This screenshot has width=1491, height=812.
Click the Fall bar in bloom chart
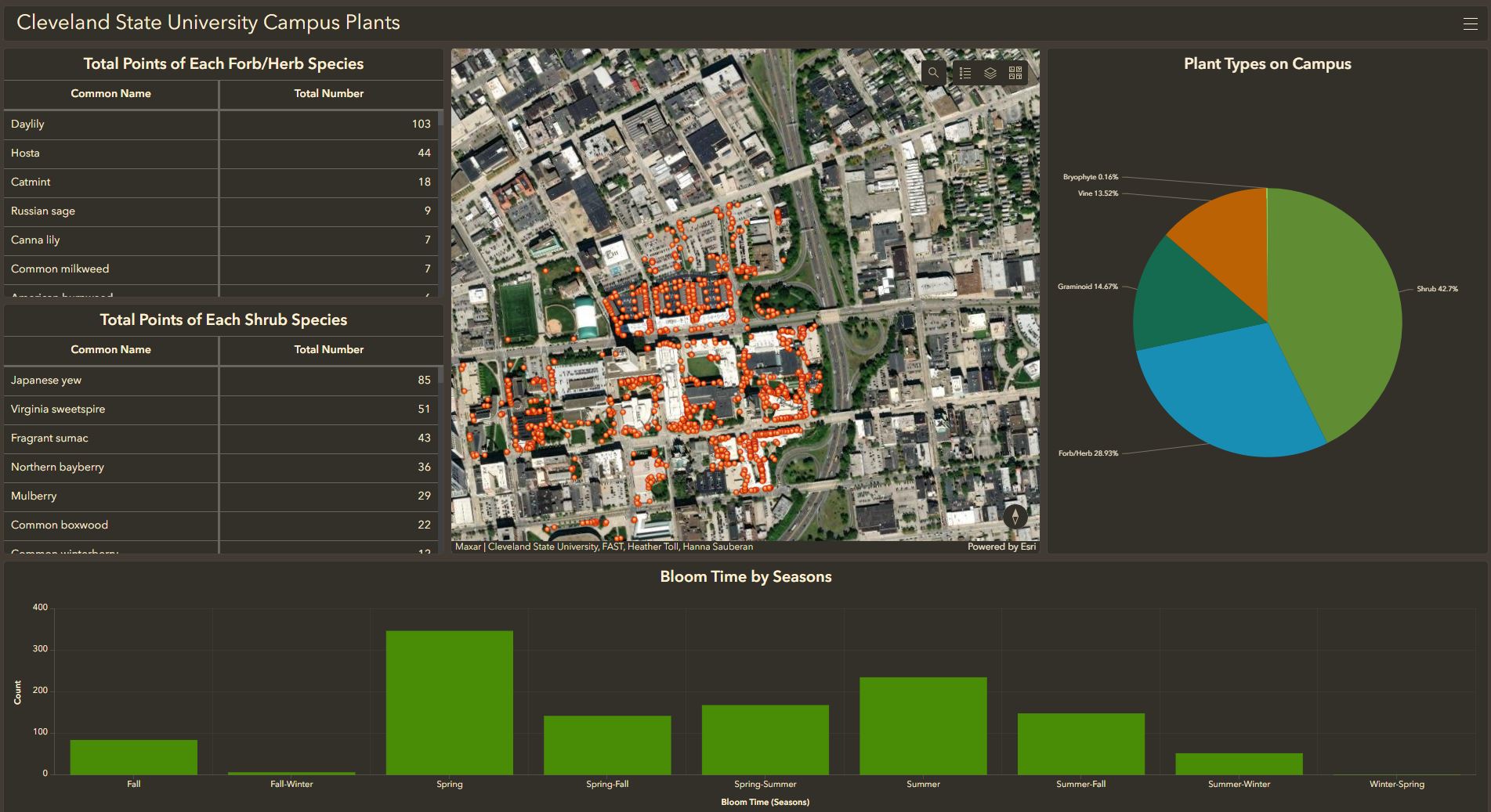tap(133, 757)
